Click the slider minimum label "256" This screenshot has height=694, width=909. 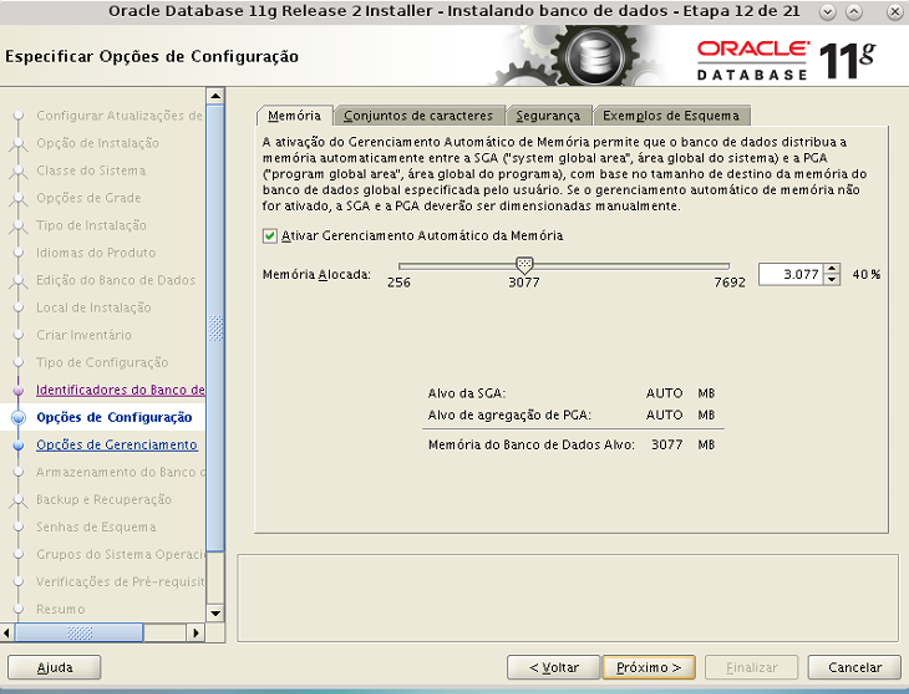coord(399,282)
